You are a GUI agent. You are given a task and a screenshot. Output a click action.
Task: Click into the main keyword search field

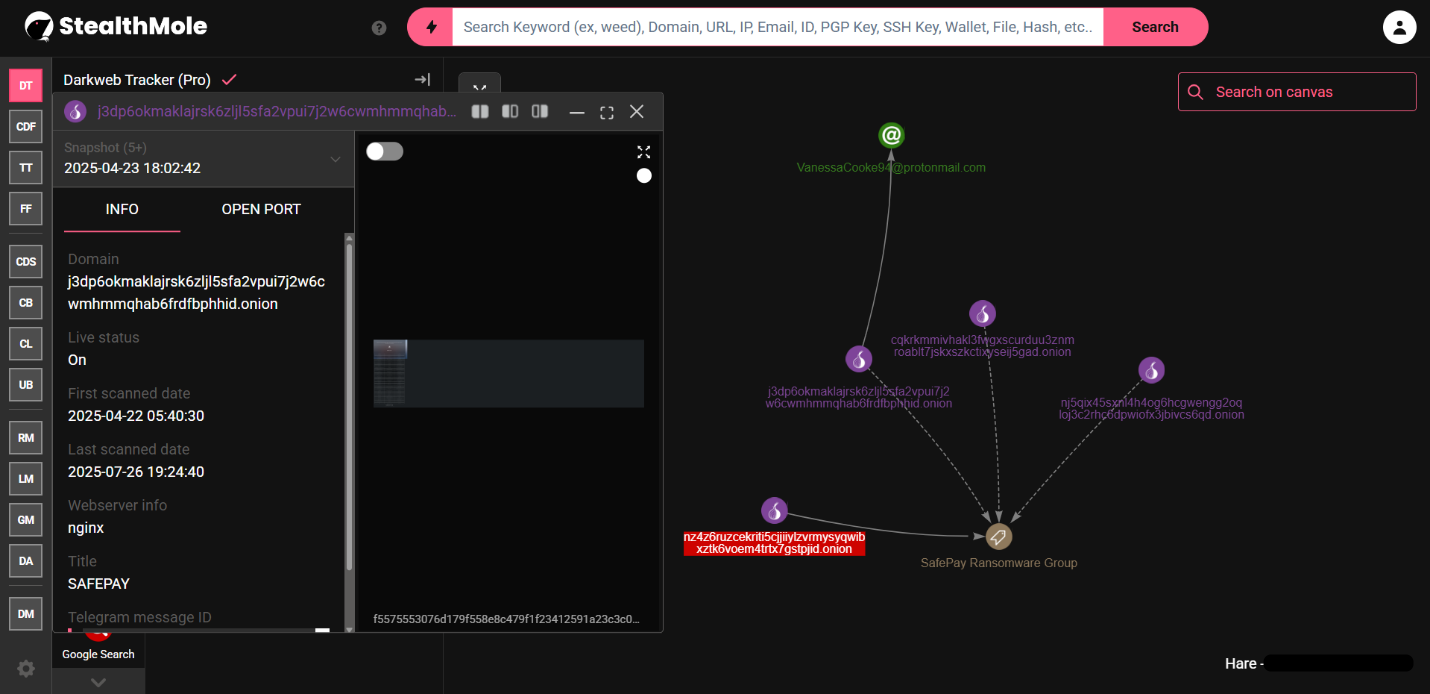[778, 27]
